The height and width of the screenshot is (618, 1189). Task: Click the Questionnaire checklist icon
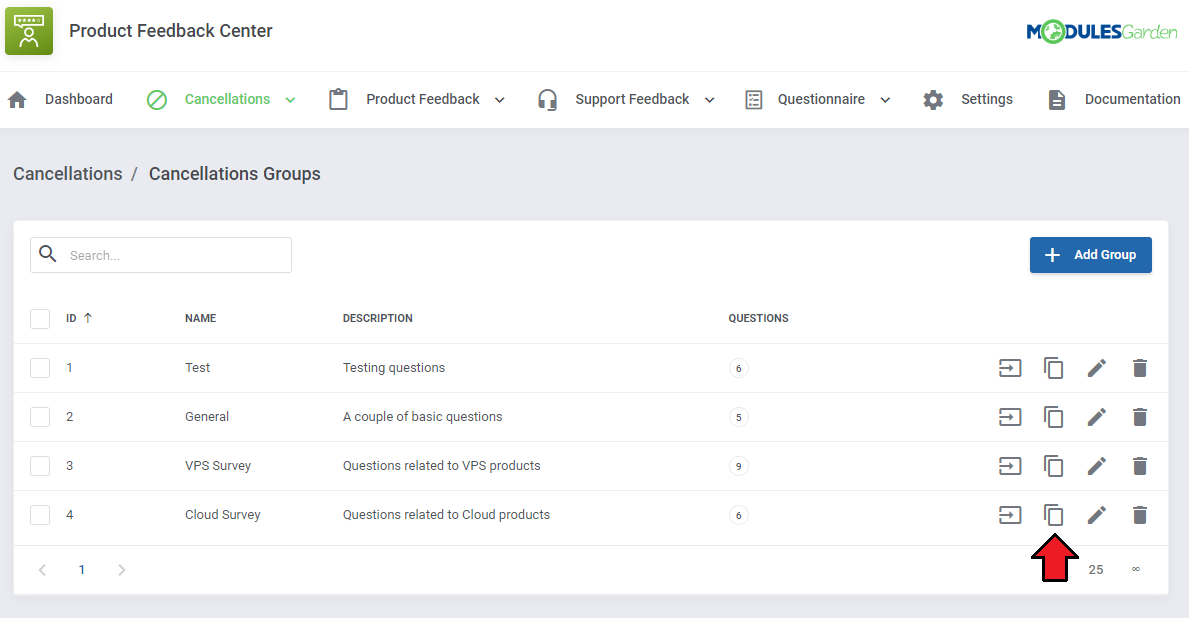point(754,99)
